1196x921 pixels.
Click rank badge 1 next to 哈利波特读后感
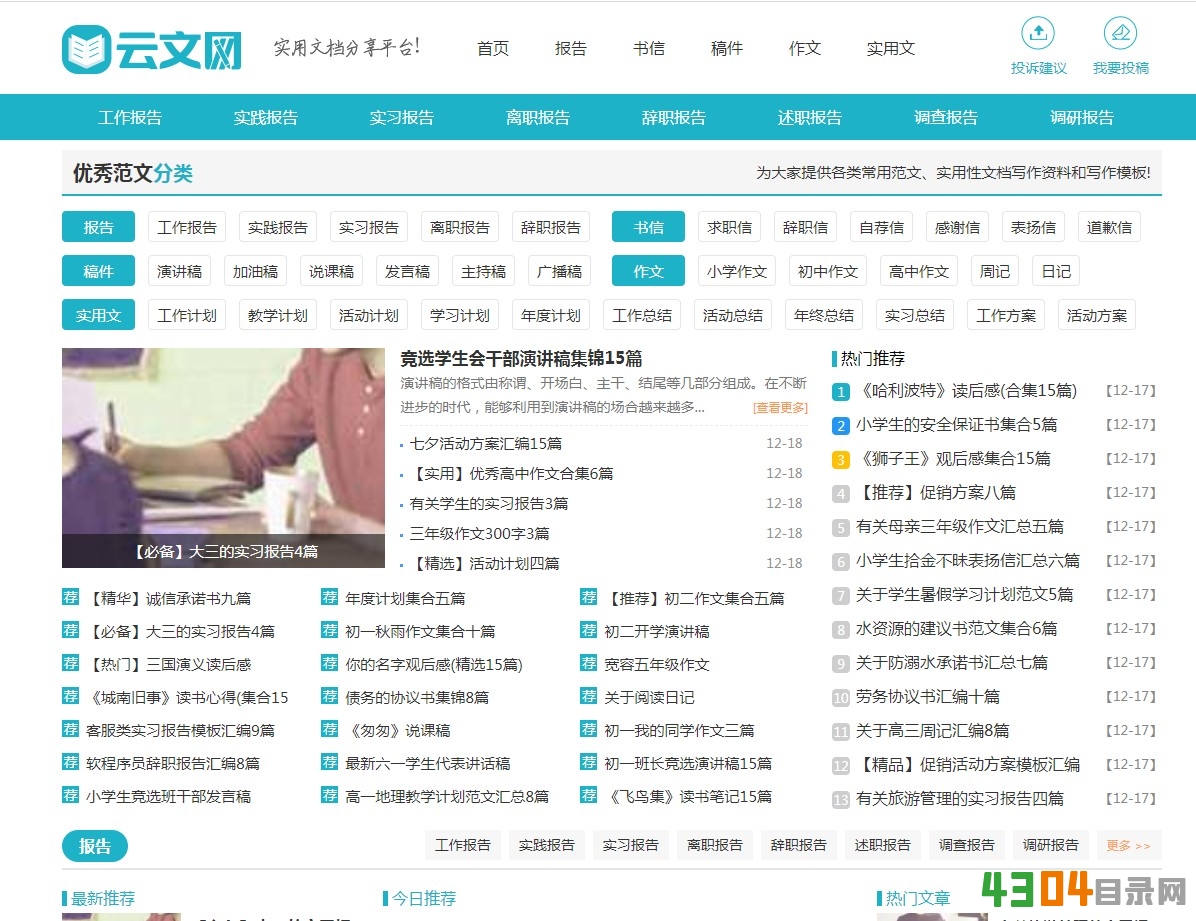(x=841, y=391)
